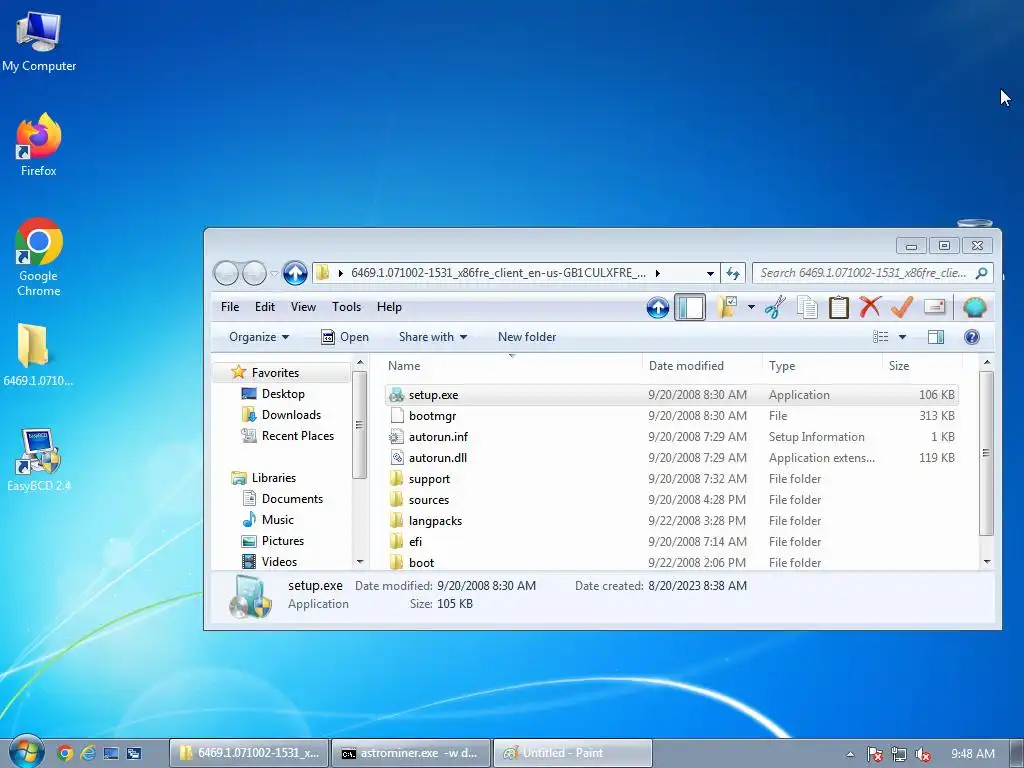Viewport: 1024px width, 768px height.
Task: Select the bootmgr file
Action: click(432, 416)
